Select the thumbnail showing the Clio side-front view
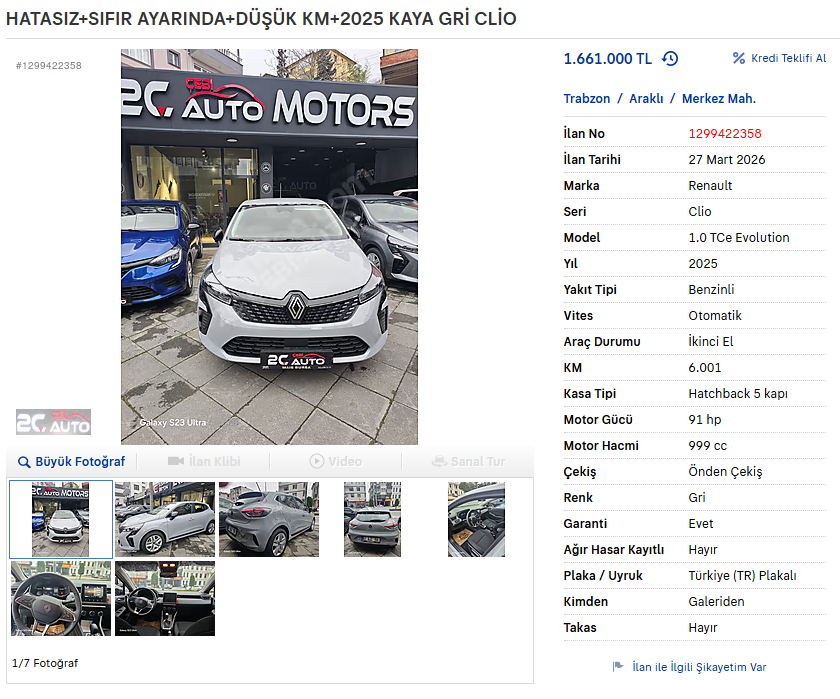Screen dimensions: 840x699 [x=165, y=519]
